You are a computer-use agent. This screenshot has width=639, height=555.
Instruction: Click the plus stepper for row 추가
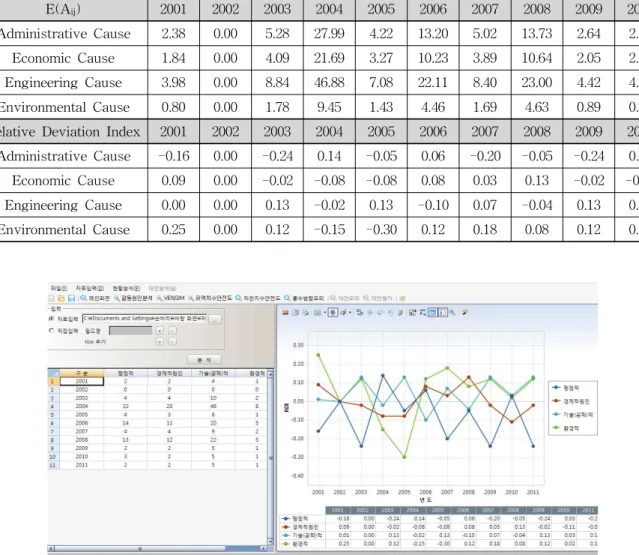point(159,341)
